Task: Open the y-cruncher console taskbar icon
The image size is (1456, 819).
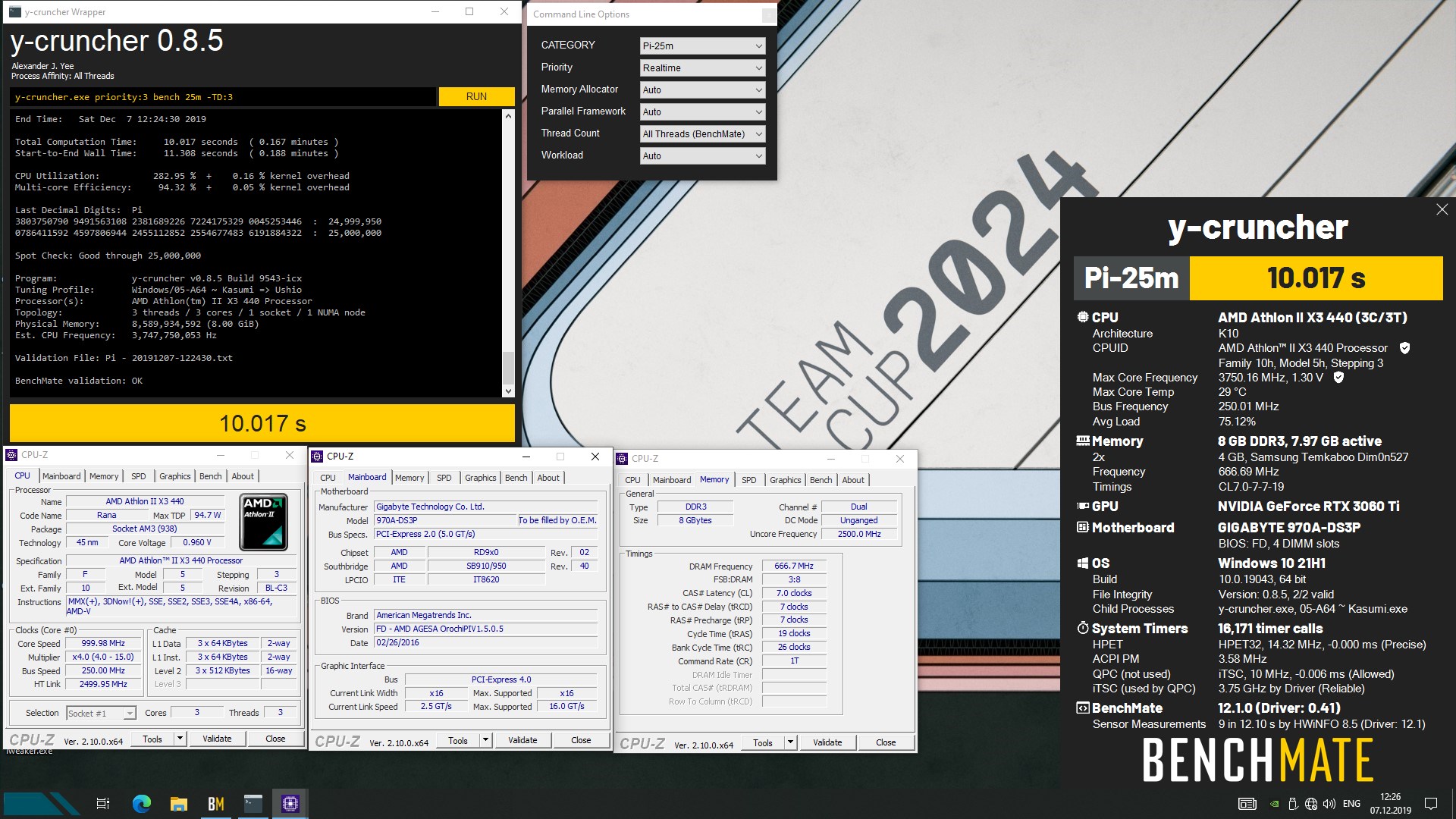Action: point(253,804)
